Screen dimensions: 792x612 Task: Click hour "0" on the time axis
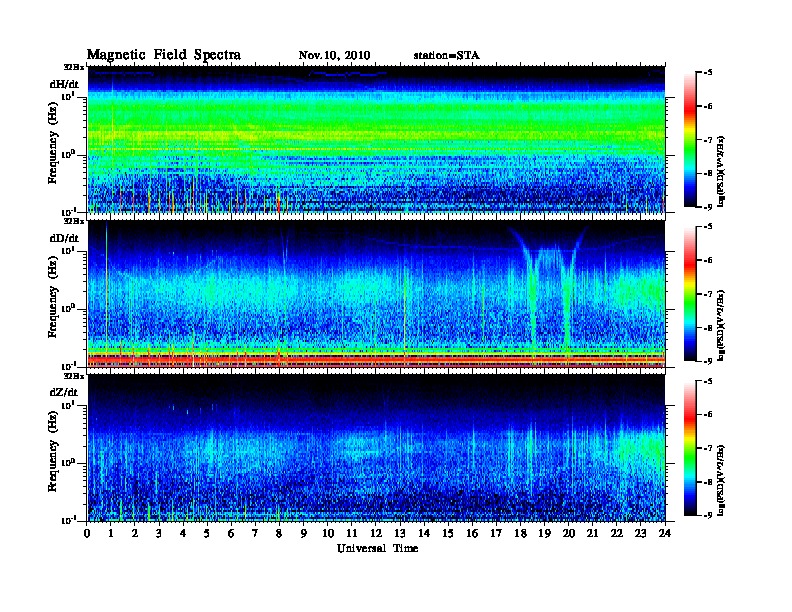click(87, 534)
